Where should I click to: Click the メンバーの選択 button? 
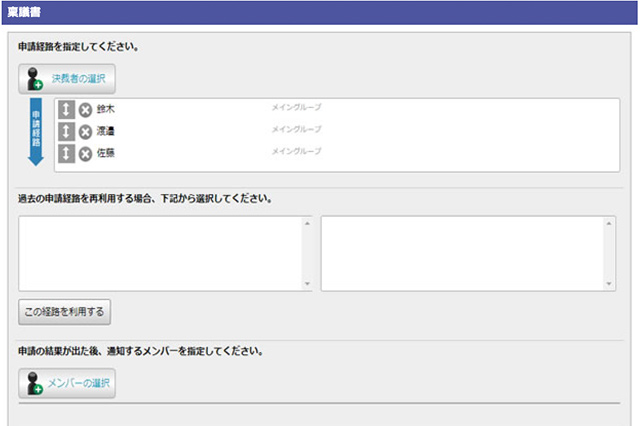pos(67,383)
